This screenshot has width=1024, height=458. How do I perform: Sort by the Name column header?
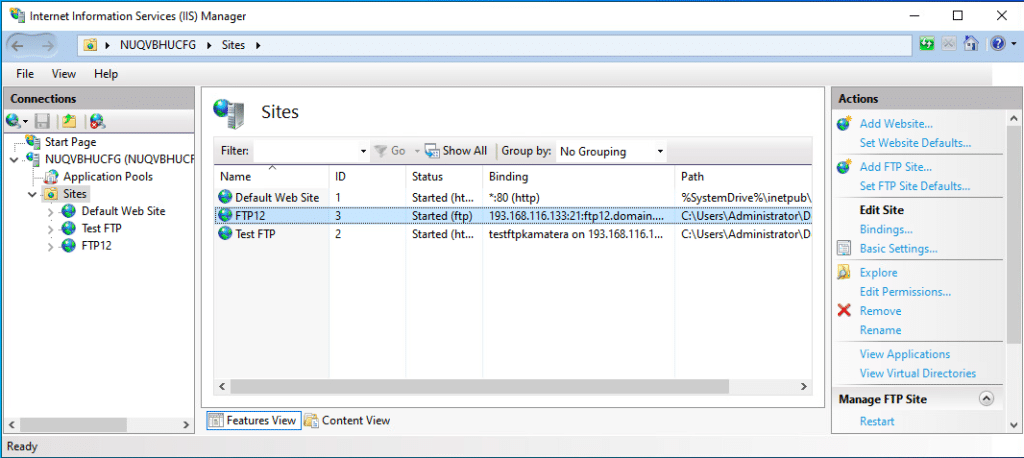click(x=272, y=176)
